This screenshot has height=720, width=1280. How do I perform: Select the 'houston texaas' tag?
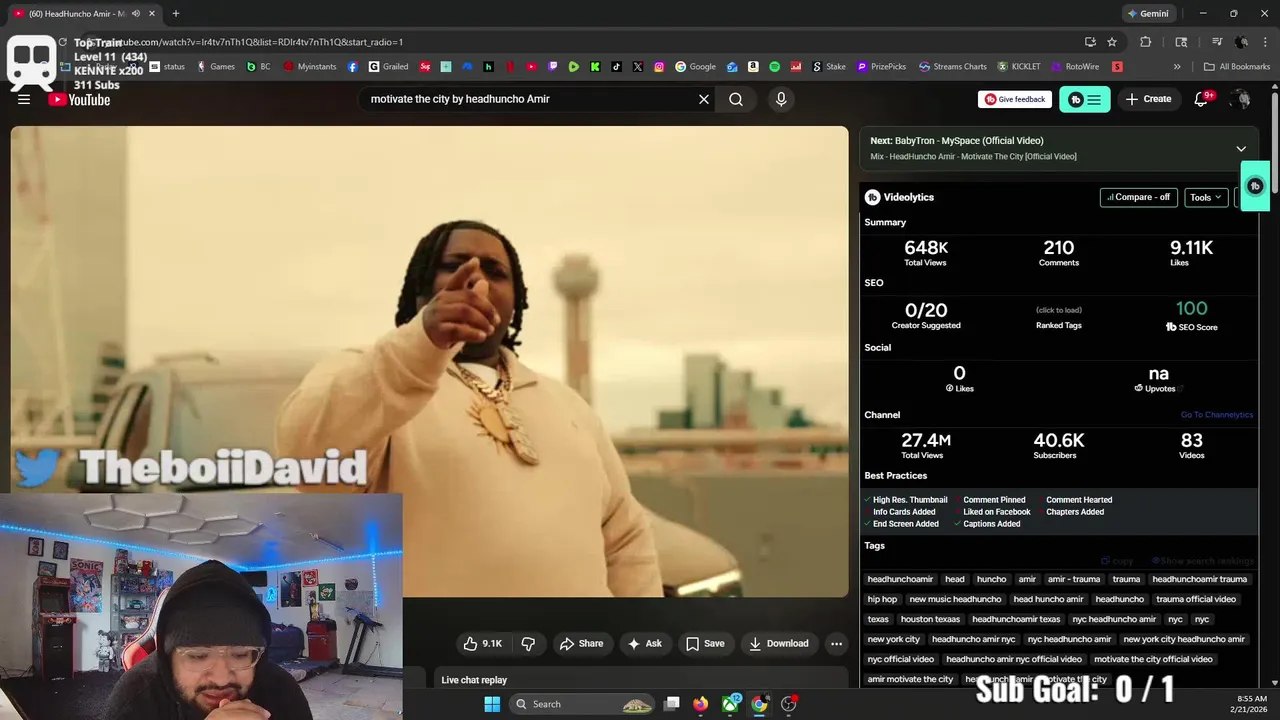[930, 619]
